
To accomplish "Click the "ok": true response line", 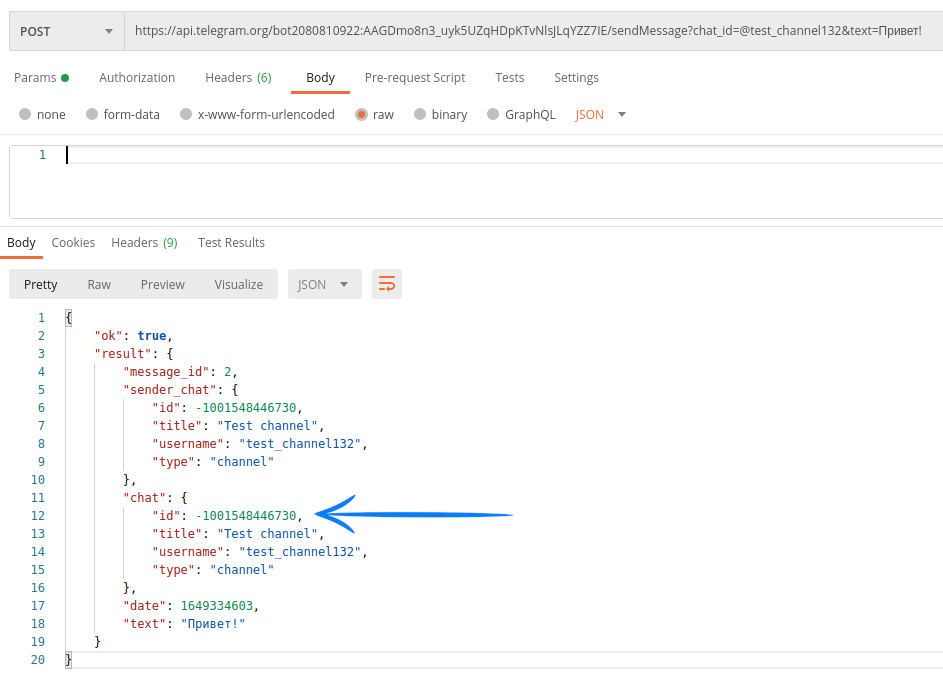I will click(134, 335).
